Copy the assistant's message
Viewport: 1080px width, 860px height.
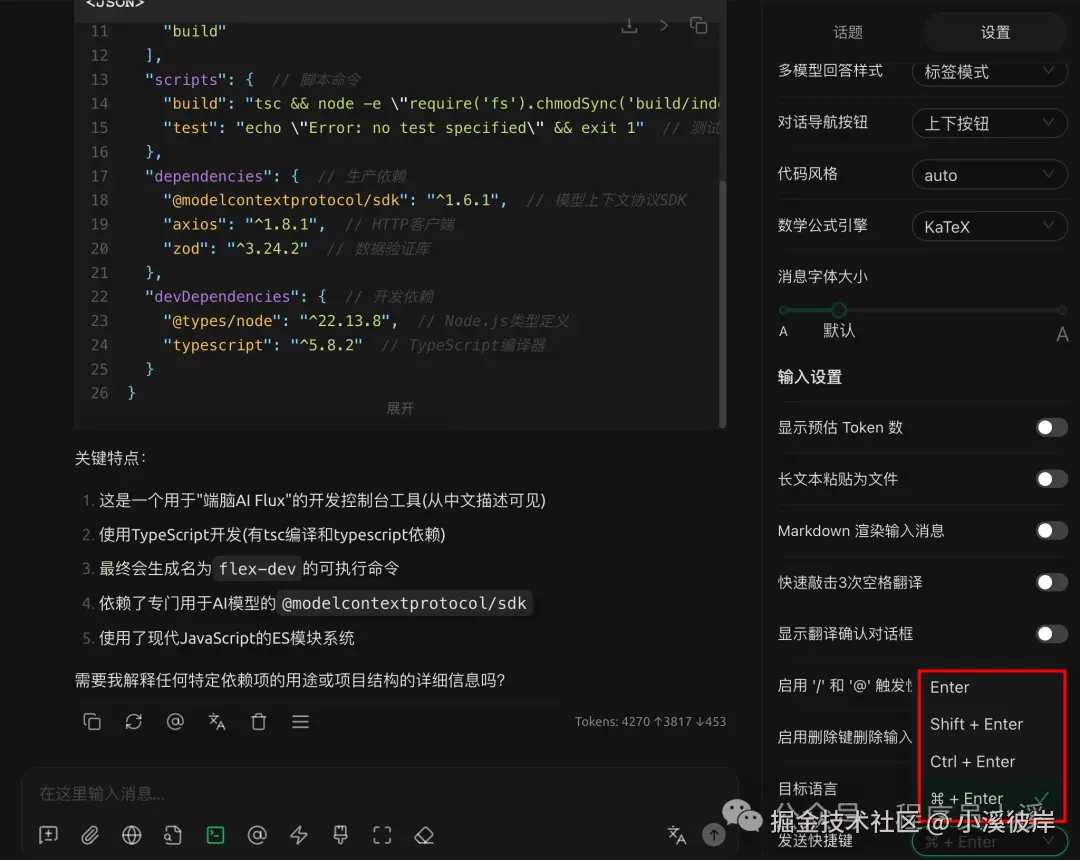pyautogui.click(x=92, y=721)
